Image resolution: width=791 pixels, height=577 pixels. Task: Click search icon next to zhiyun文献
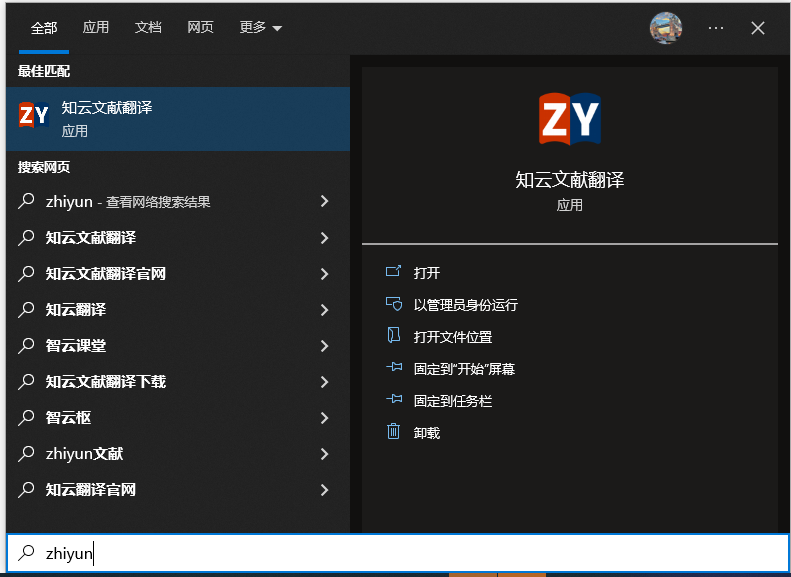(26, 453)
